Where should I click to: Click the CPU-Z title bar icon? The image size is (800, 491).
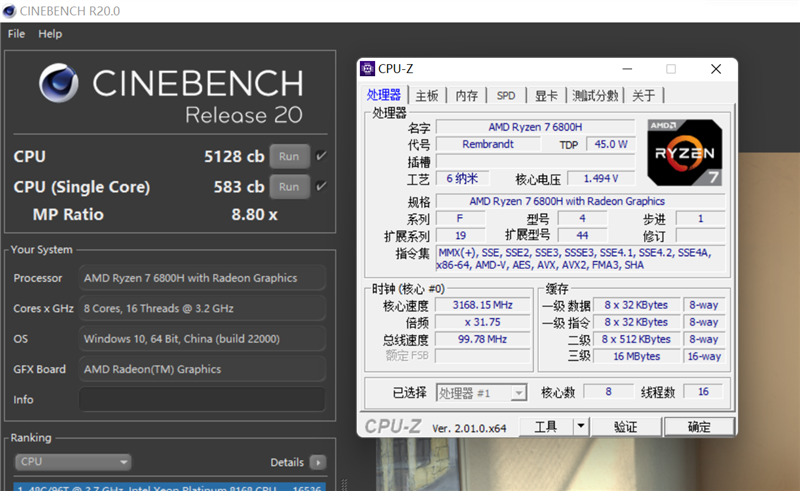pyautogui.click(x=367, y=68)
